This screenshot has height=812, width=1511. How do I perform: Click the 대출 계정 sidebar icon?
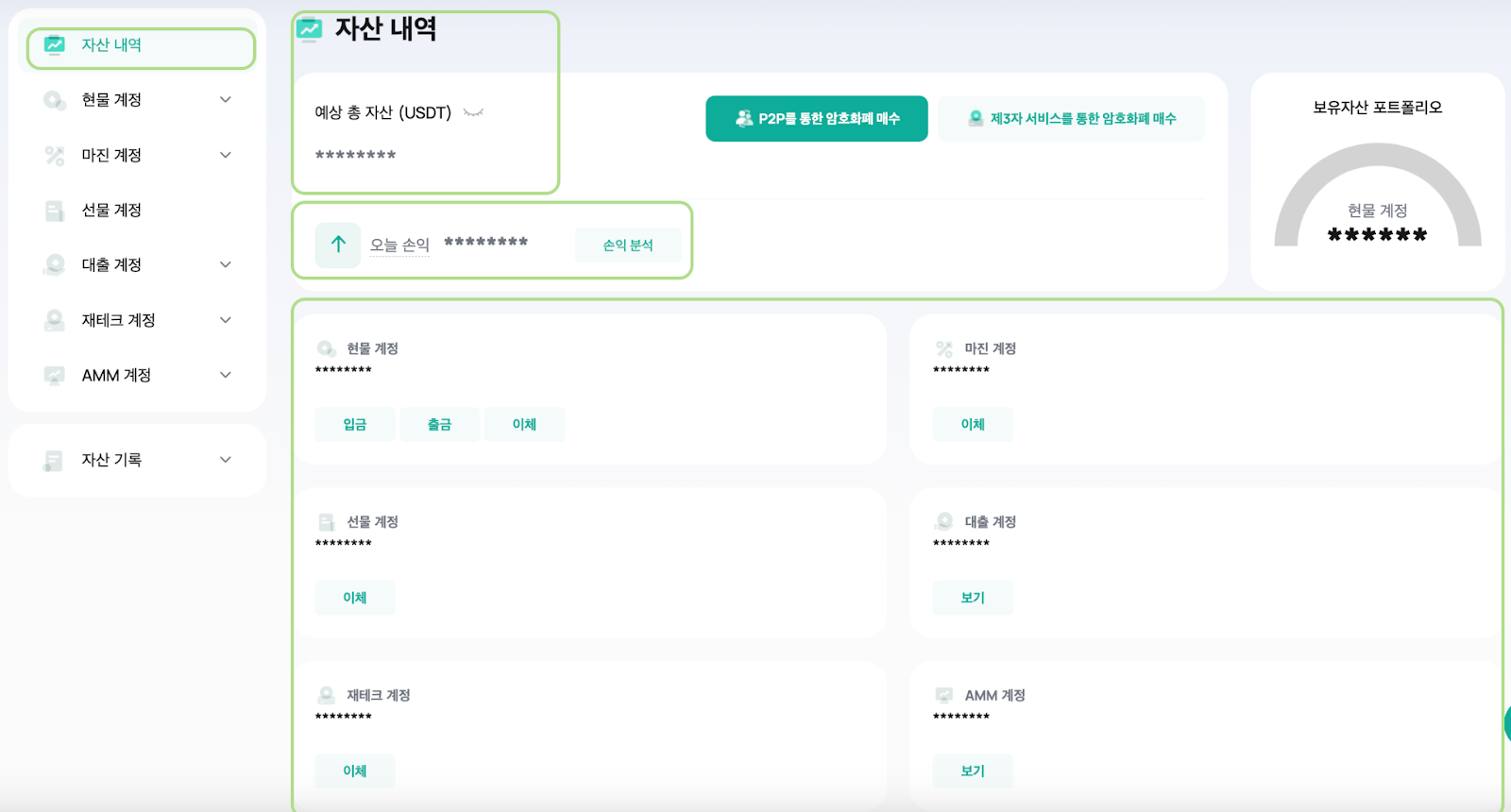(x=55, y=265)
